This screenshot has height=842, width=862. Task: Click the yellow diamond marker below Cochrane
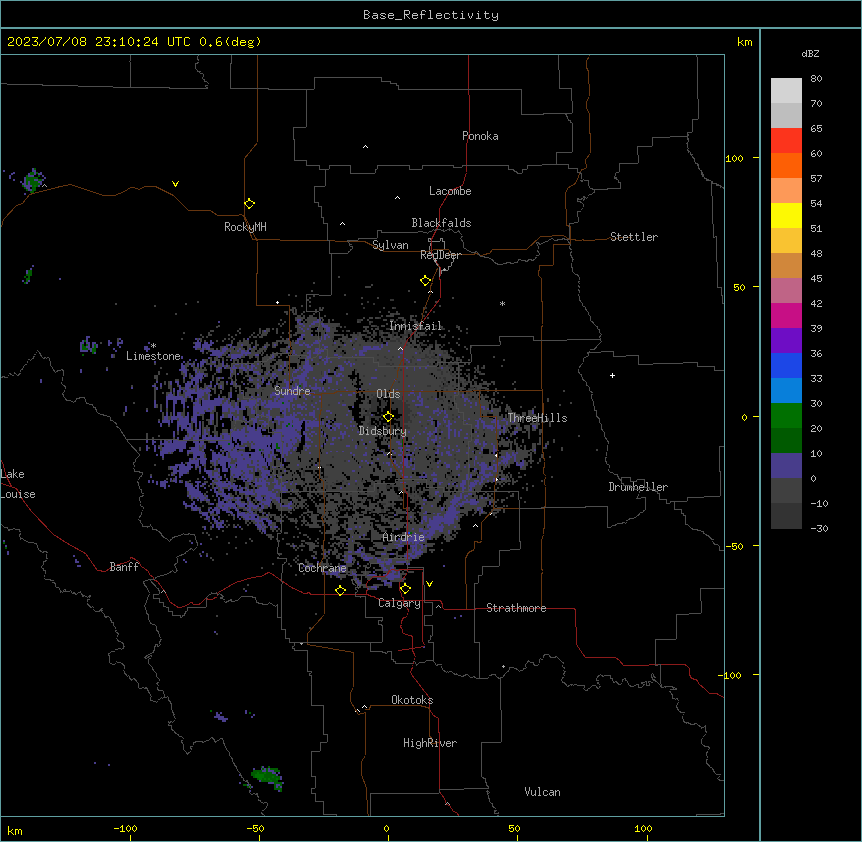[x=340, y=590]
